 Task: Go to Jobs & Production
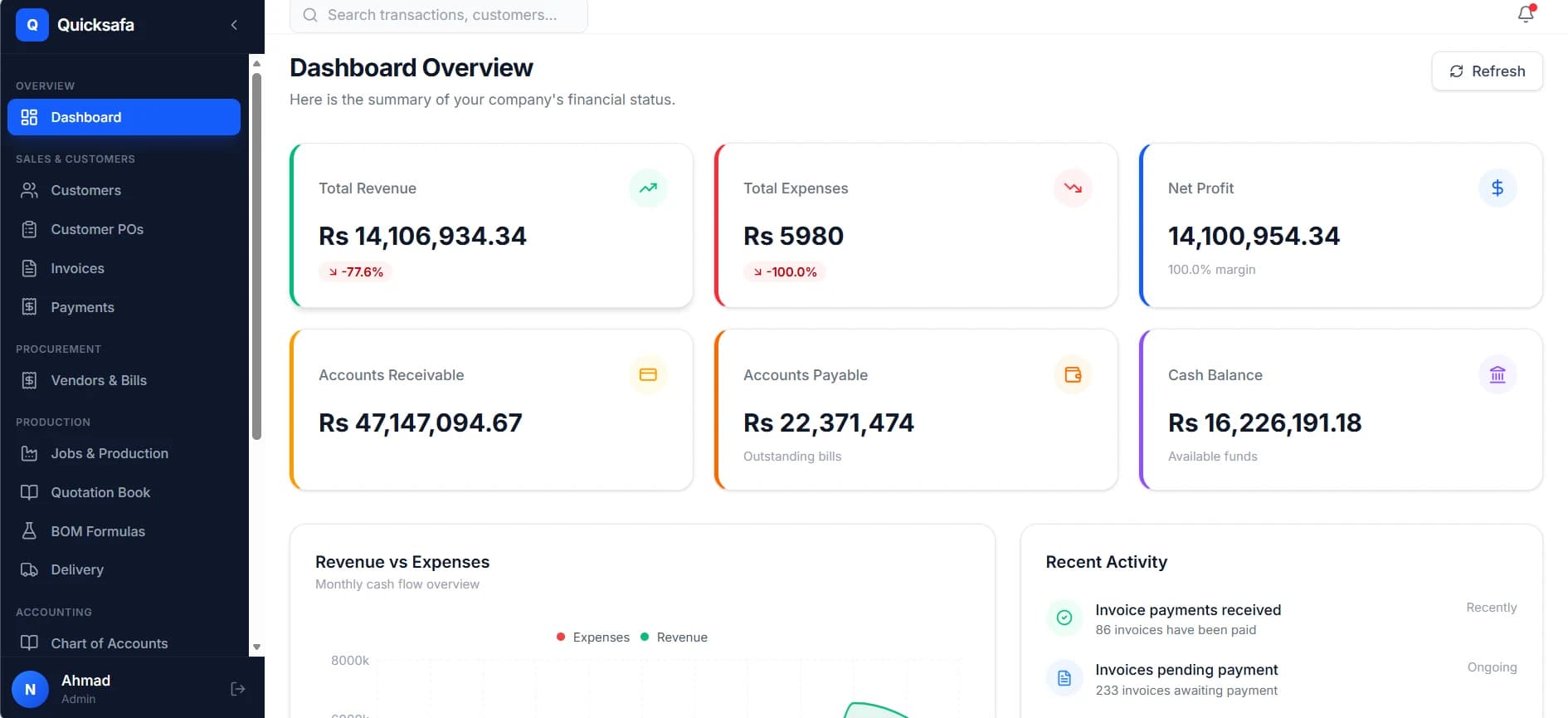(x=124, y=453)
